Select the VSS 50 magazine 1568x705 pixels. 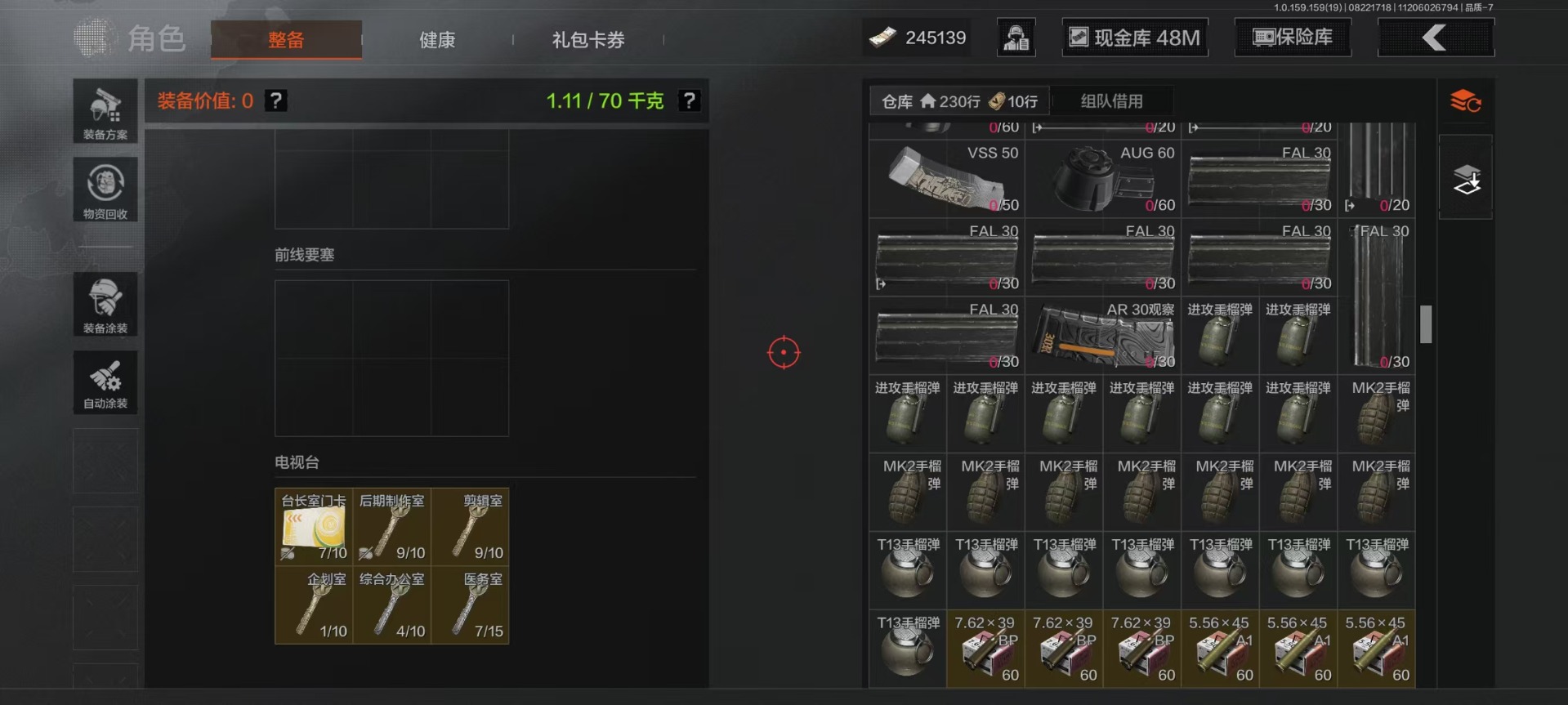[x=946, y=178]
